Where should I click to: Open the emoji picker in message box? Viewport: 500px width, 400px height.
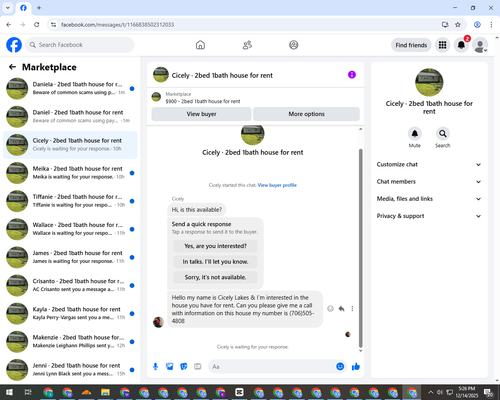(x=340, y=367)
